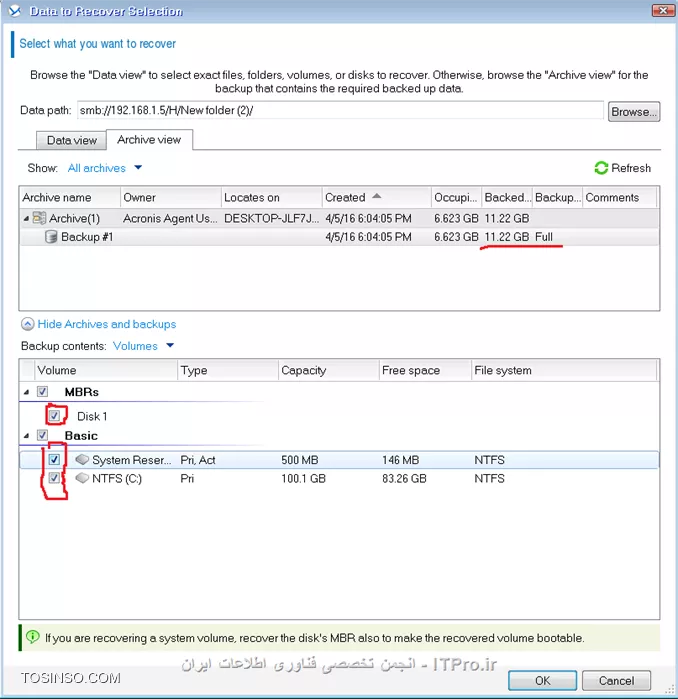Image resolution: width=678 pixels, height=699 pixels.
Task: Click the Owner column header
Action: [x=171, y=197]
